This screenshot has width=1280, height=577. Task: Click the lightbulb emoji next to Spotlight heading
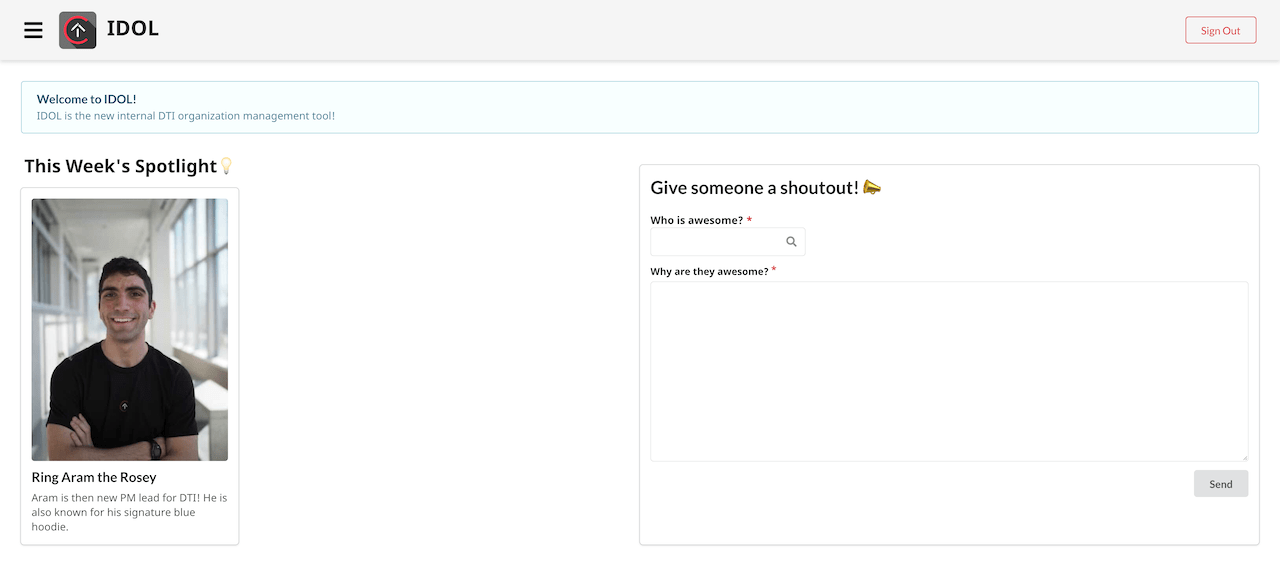click(226, 165)
